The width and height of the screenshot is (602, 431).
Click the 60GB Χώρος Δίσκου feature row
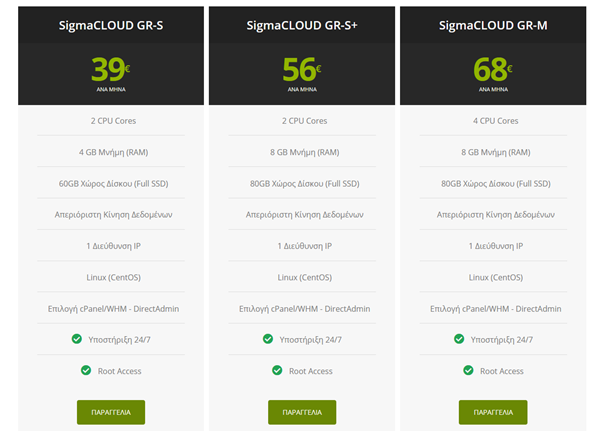(x=111, y=183)
